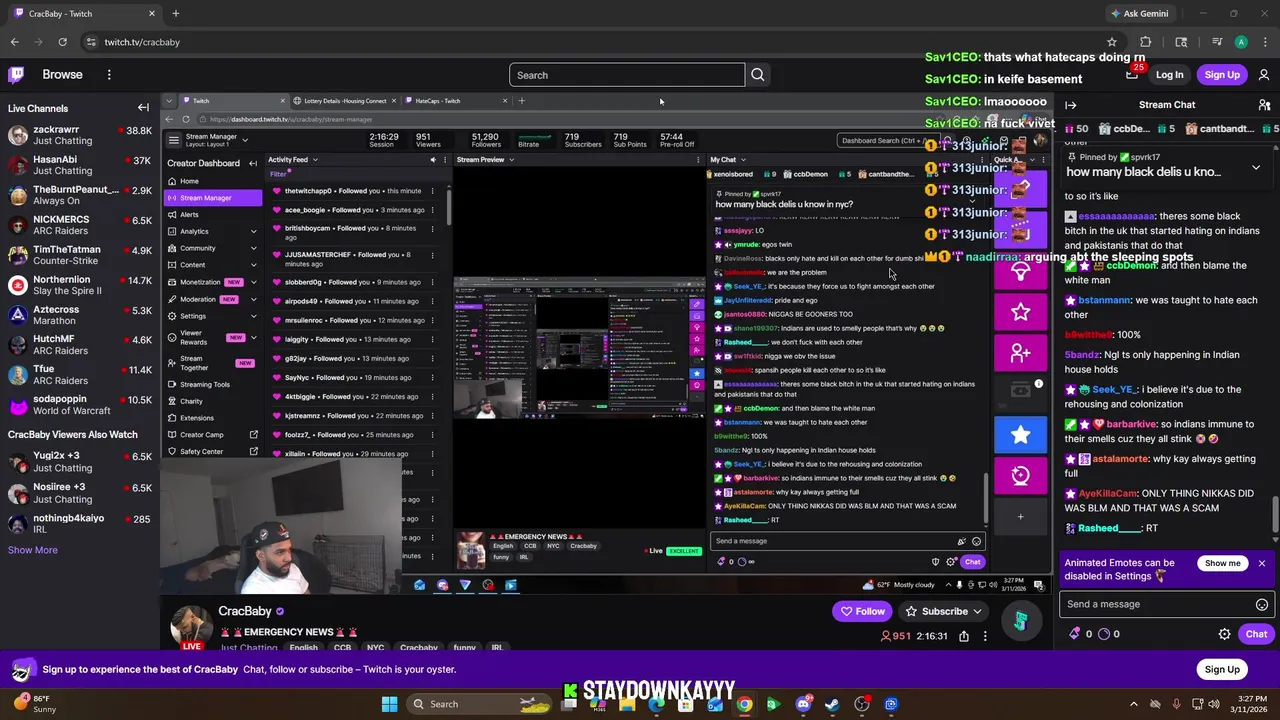This screenshot has width=1280, height=720.
Task: Open sodapoppin channel in sidebar
Action: [x=79, y=405]
